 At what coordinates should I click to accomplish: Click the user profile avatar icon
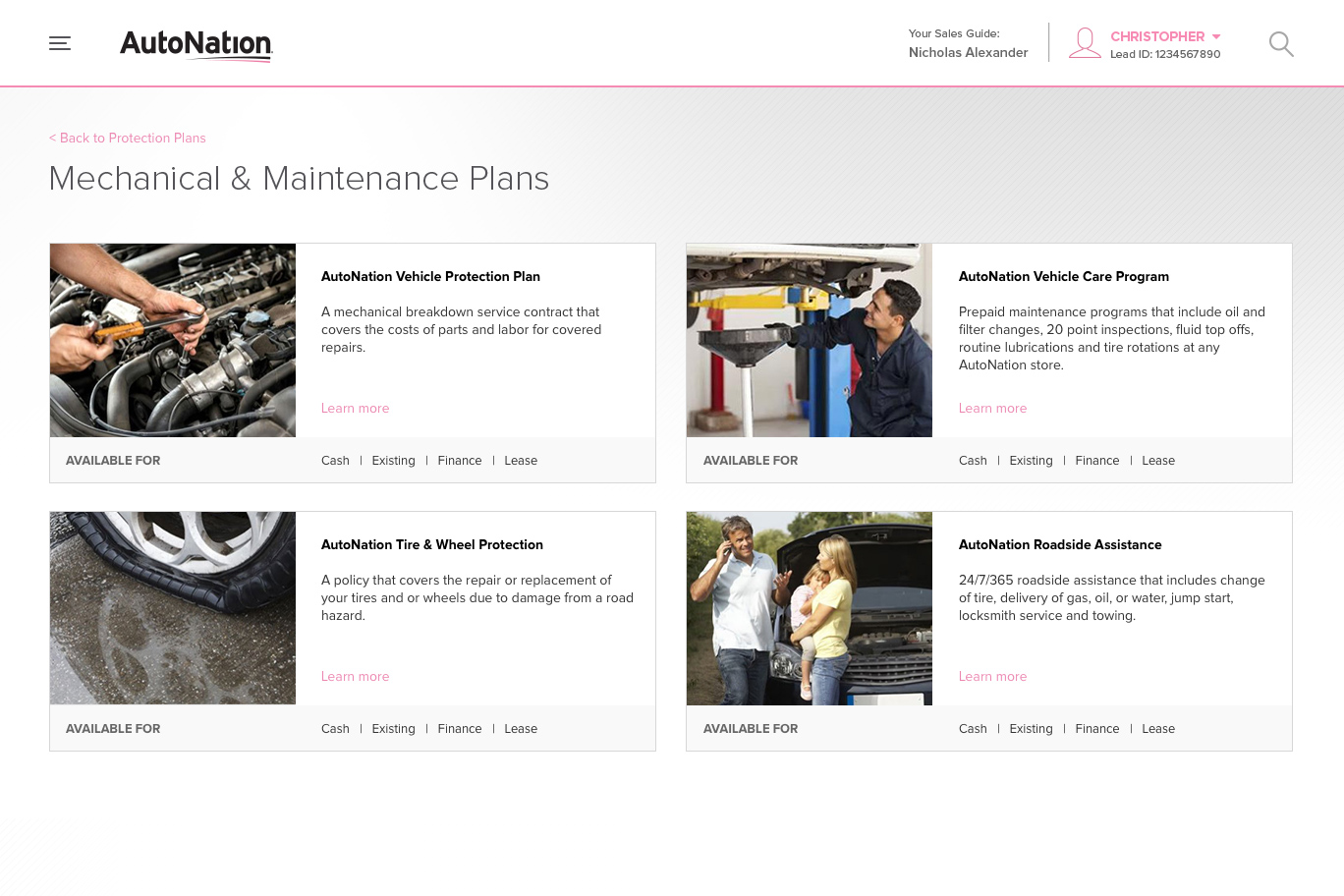(x=1085, y=43)
